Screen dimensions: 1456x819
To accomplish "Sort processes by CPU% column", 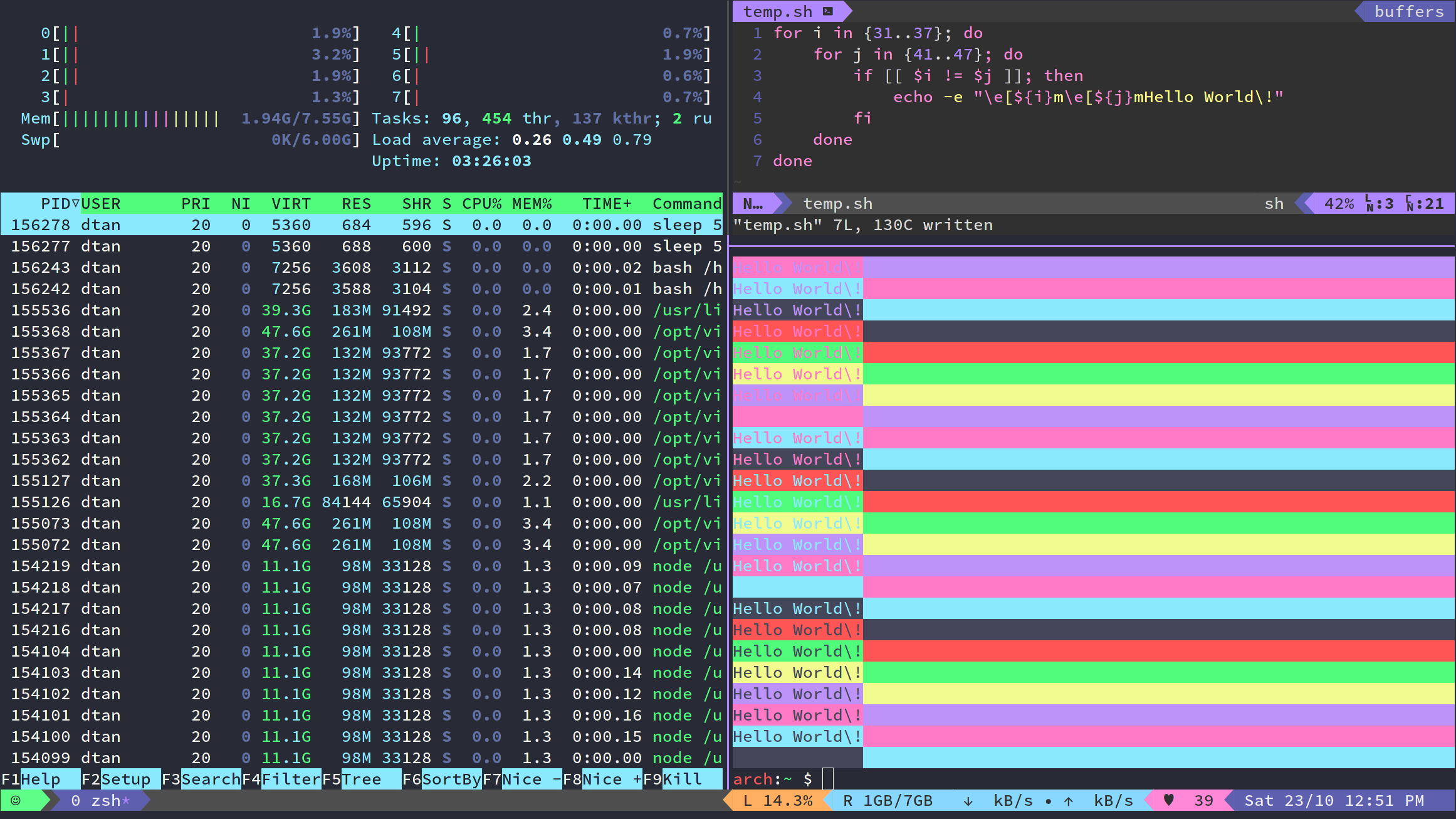I will point(481,203).
